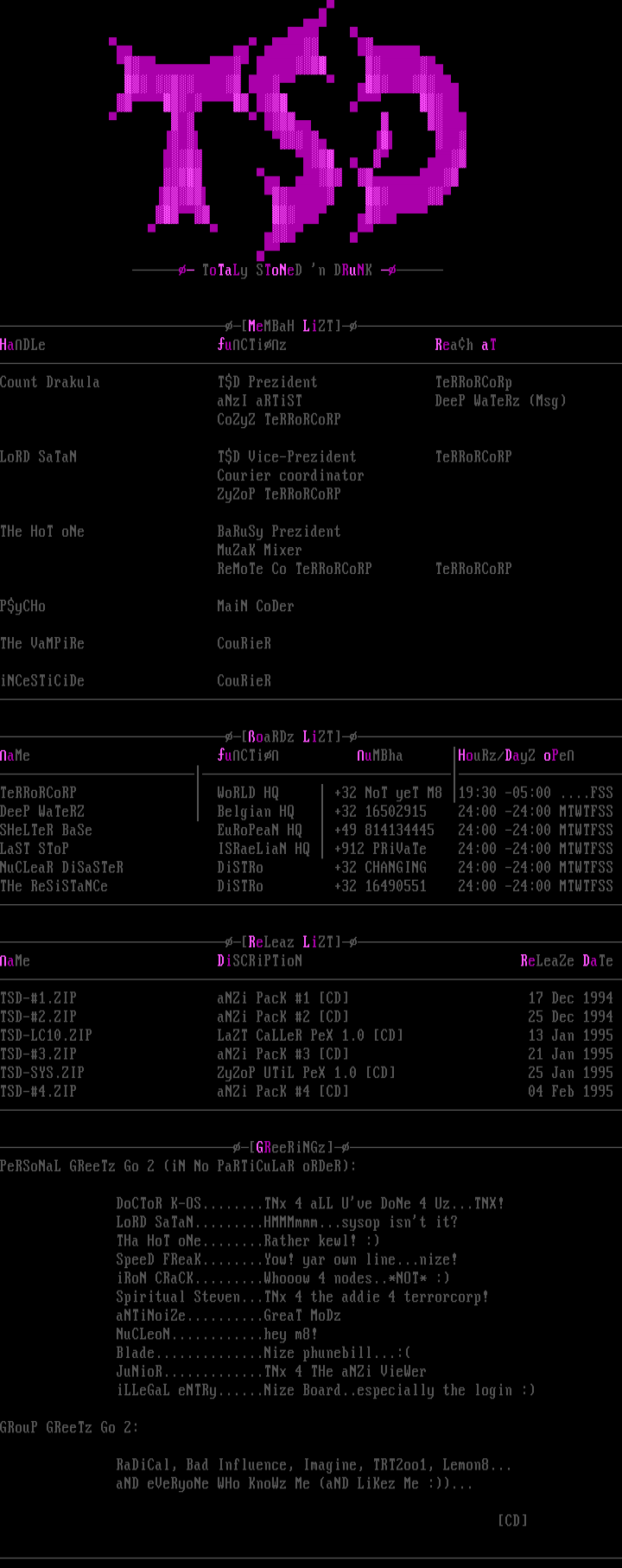
Task: Open the TSD-#1.ZIP release entry
Action: point(39,998)
